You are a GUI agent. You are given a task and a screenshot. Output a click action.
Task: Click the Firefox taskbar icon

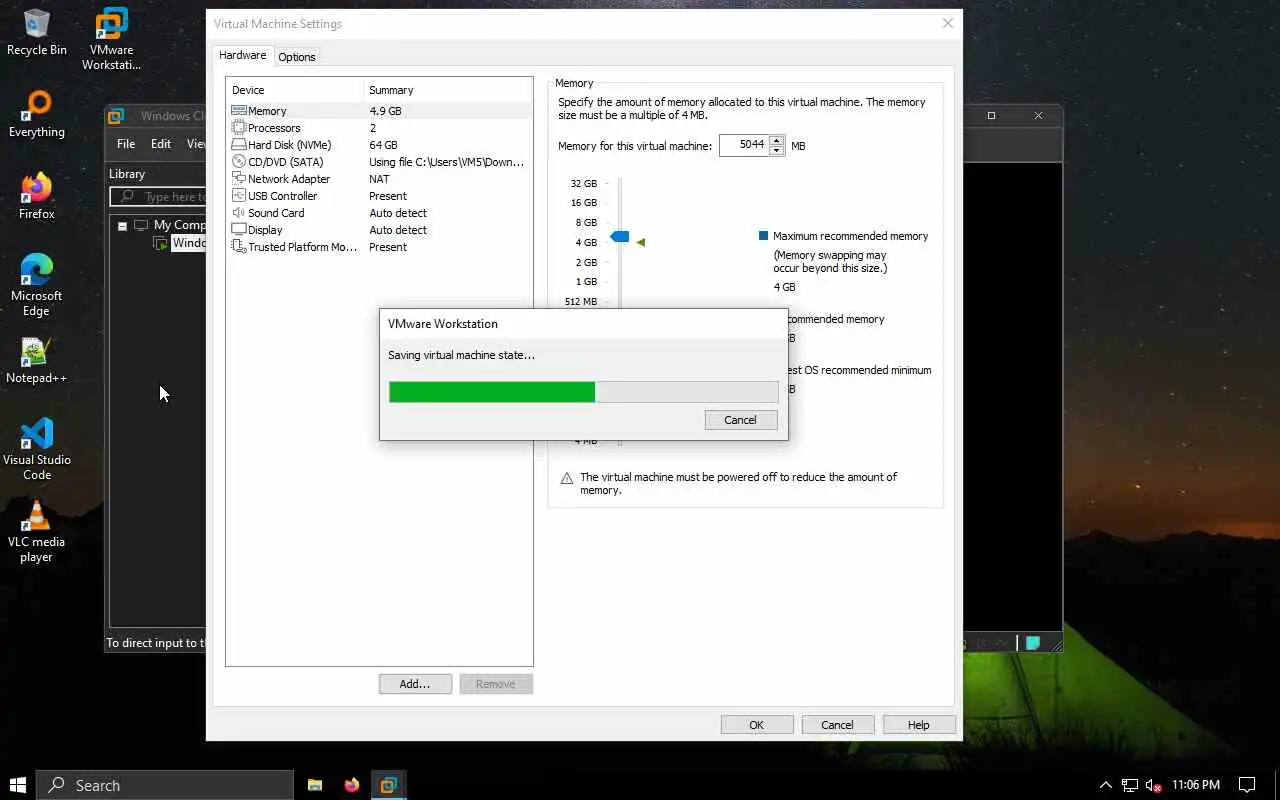click(351, 785)
